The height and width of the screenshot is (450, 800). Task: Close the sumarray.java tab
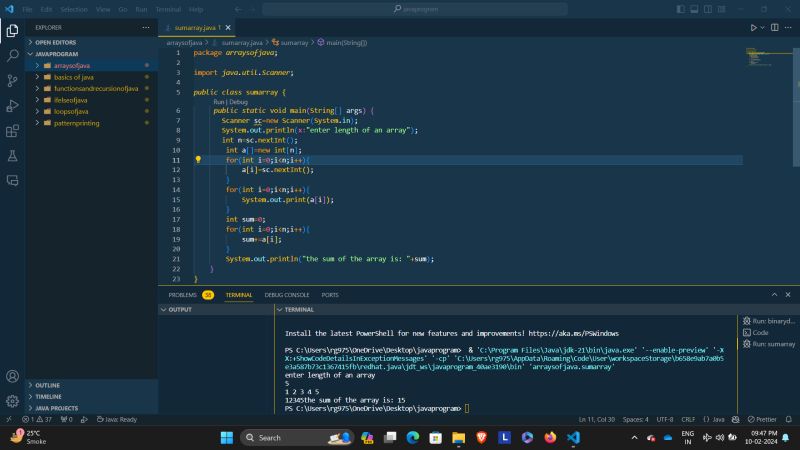click(x=228, y=28)
